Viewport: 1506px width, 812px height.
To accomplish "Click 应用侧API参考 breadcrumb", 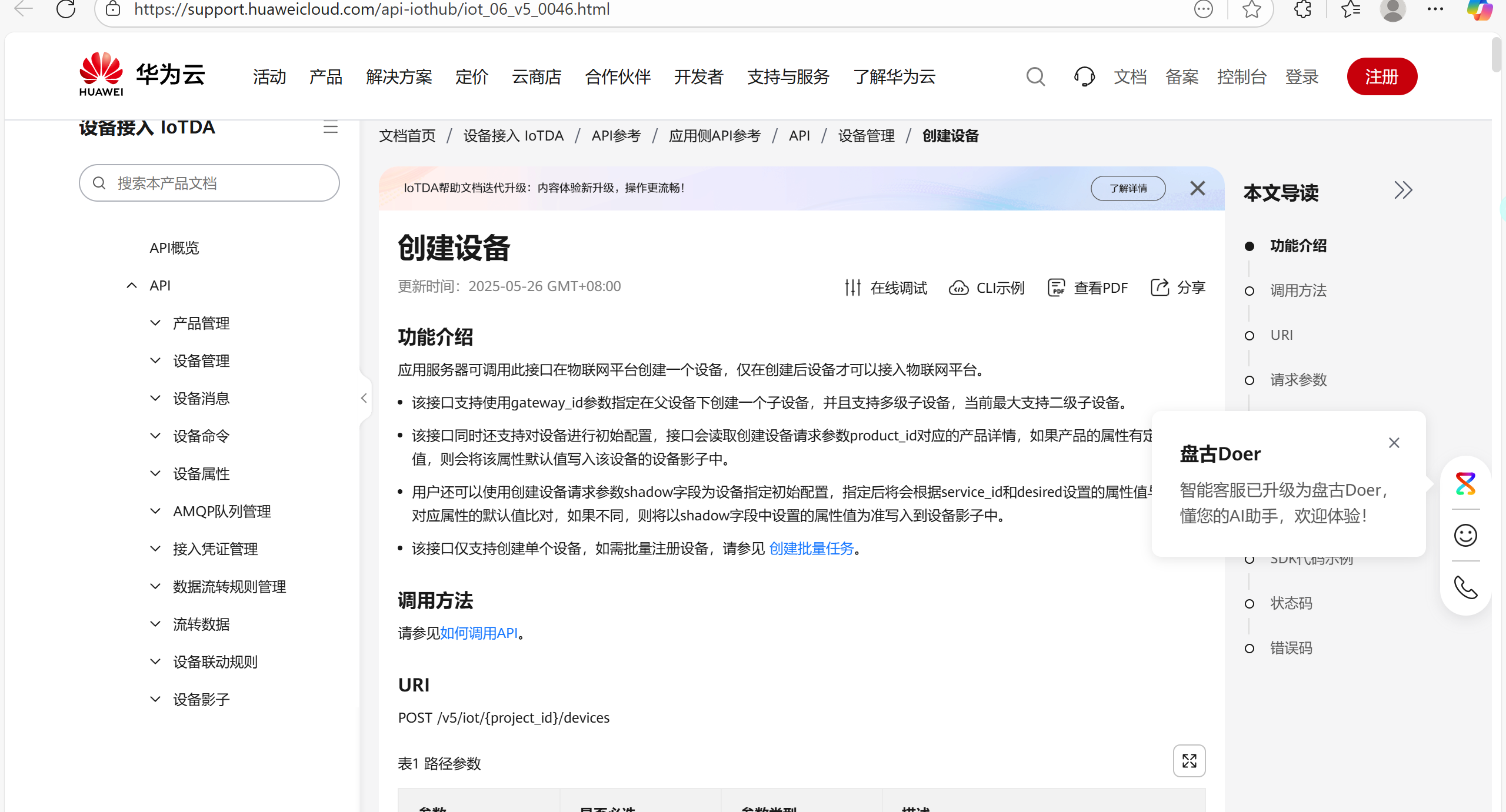I will 714,136.
